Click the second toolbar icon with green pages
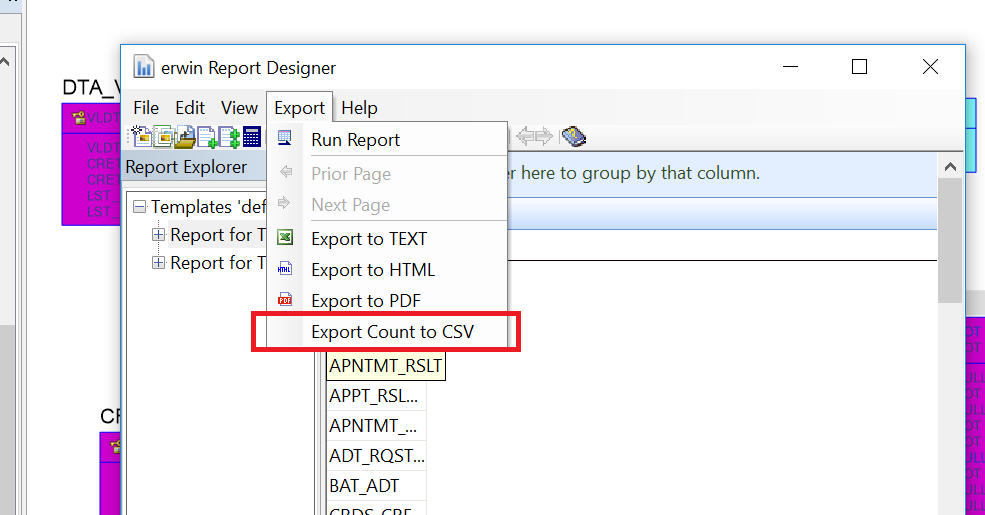Image resolution: width=985 pixels, height=515 pixels. 164,136
